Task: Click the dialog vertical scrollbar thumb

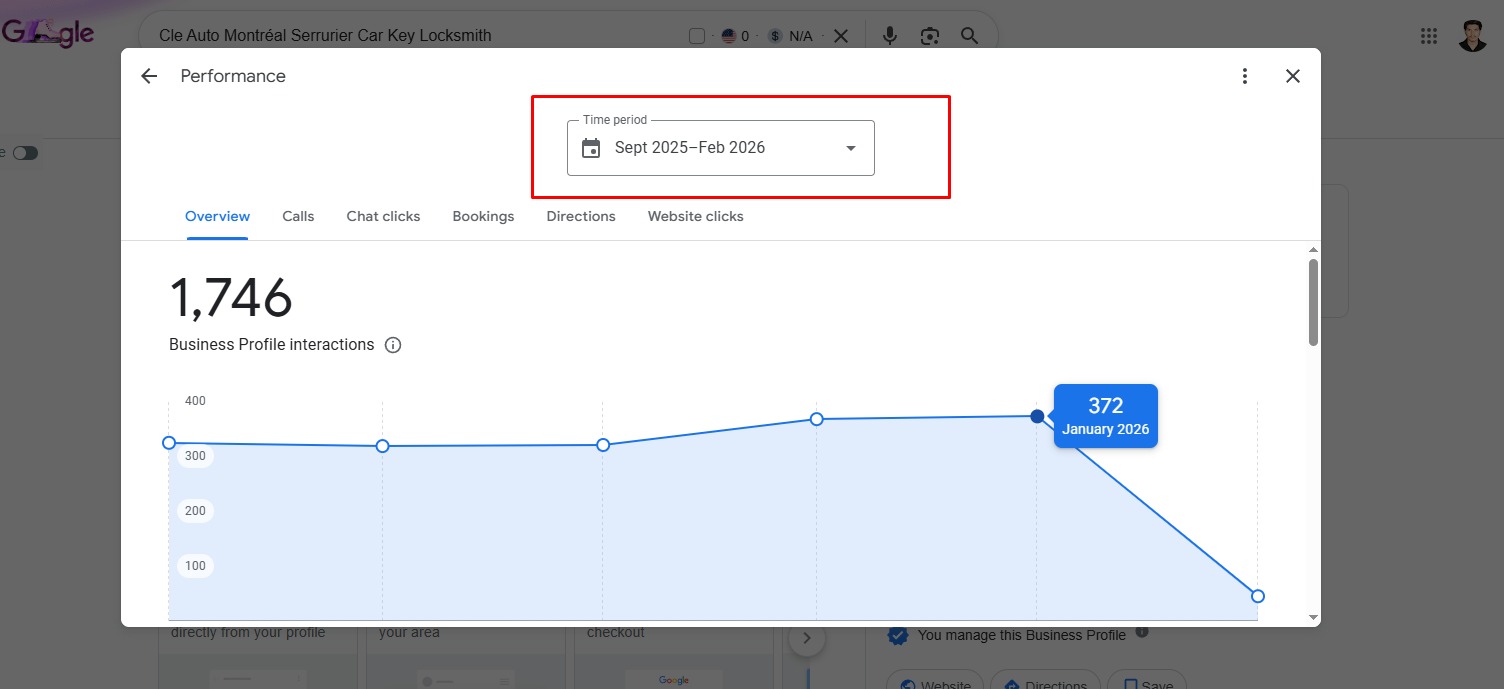Action: [1313, 303]
